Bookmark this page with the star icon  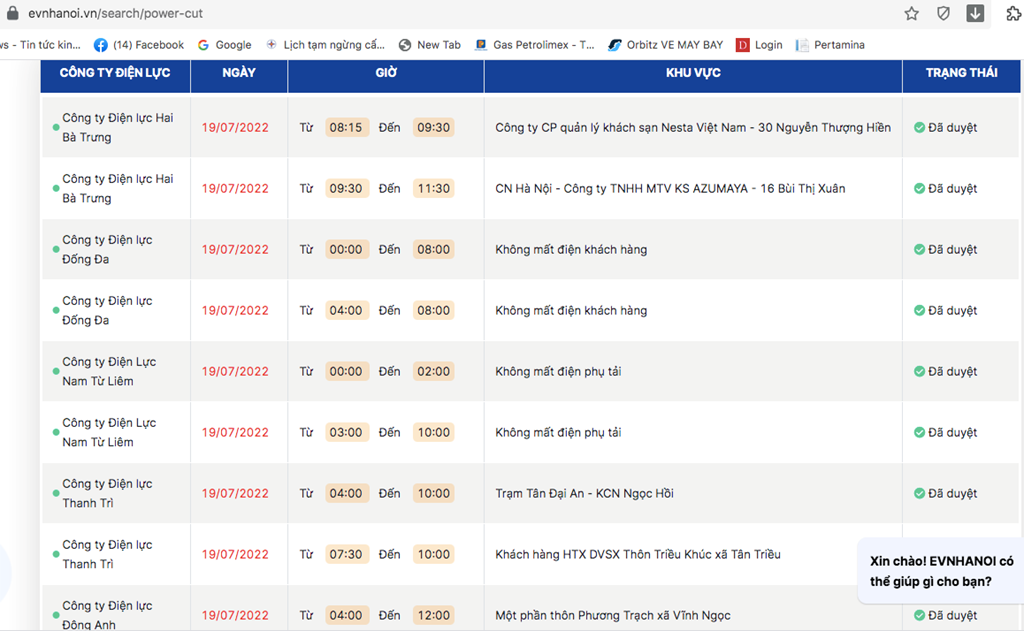pyautogui.click(x=912, y=14)
